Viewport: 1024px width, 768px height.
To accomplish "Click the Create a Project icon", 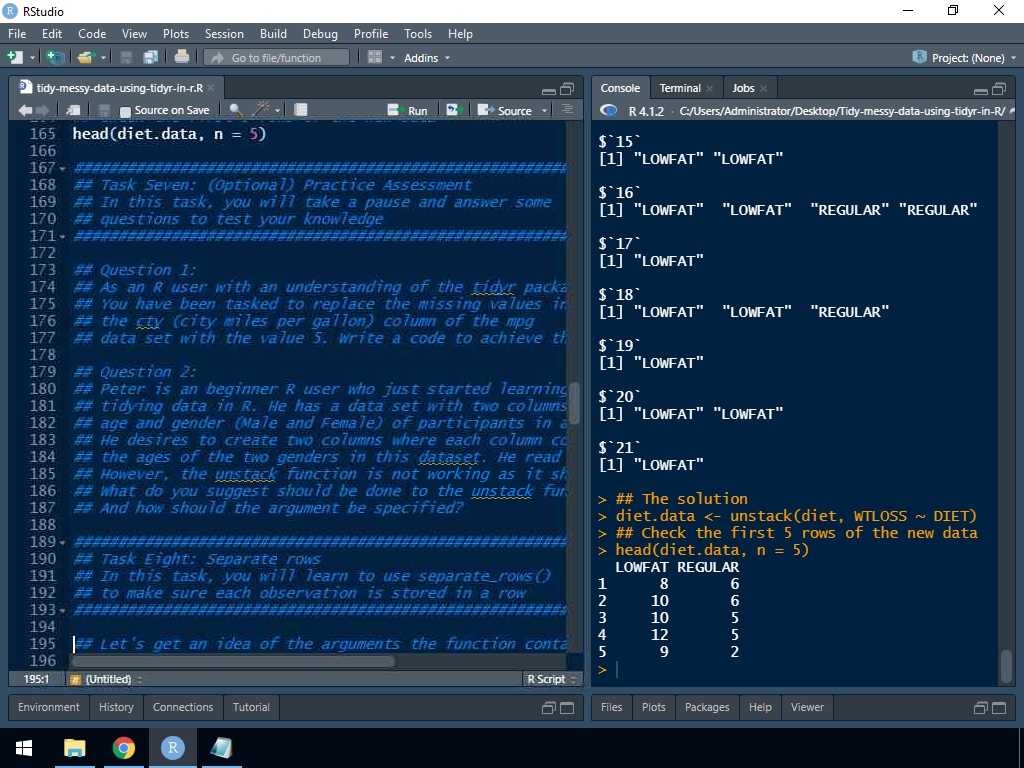I will click(x=55, y=58).
